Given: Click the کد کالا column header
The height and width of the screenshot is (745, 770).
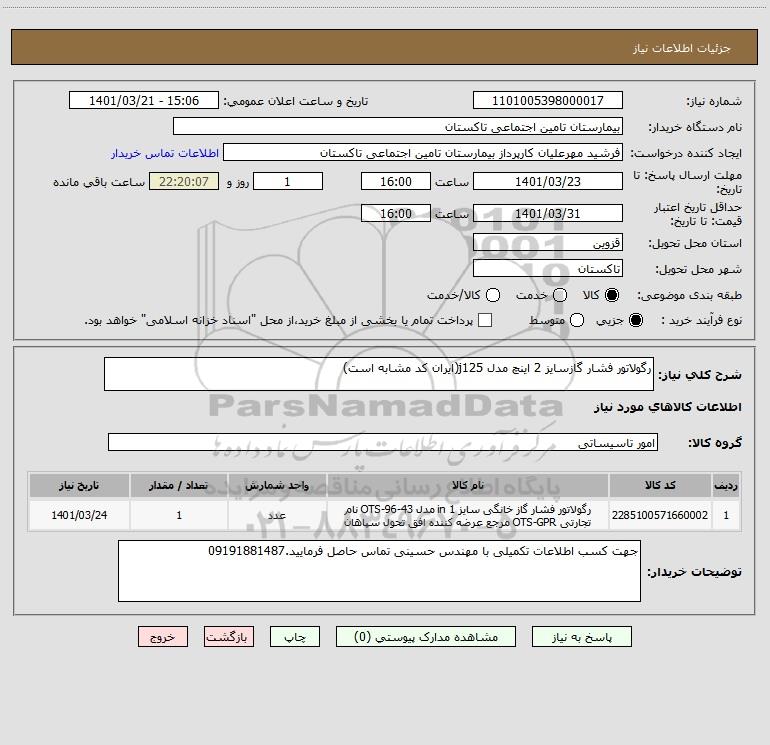Looking at the screenshot, I should 660,486.
